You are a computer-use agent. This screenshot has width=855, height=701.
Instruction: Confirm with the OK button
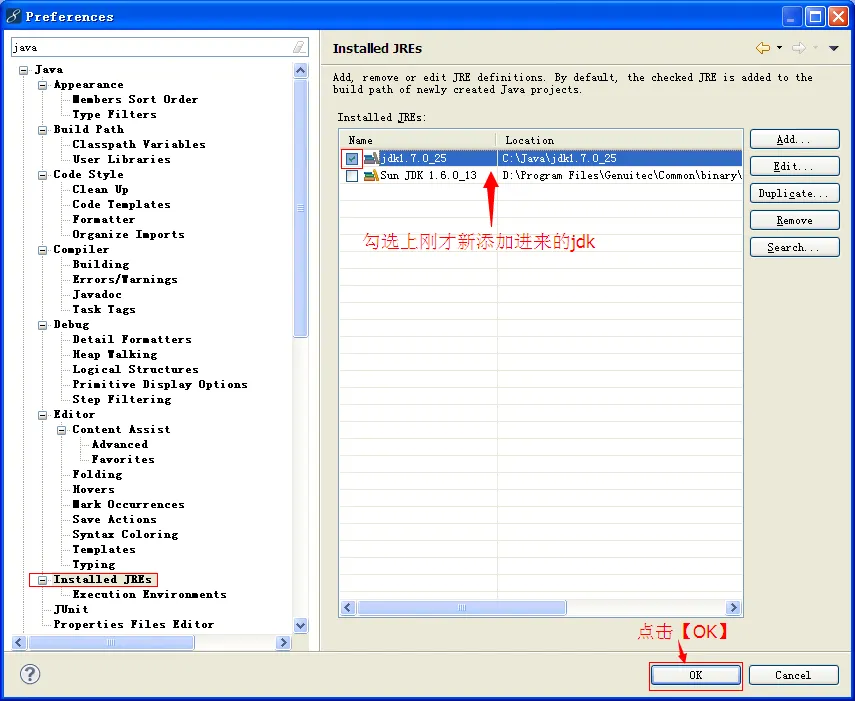[695, 675]
